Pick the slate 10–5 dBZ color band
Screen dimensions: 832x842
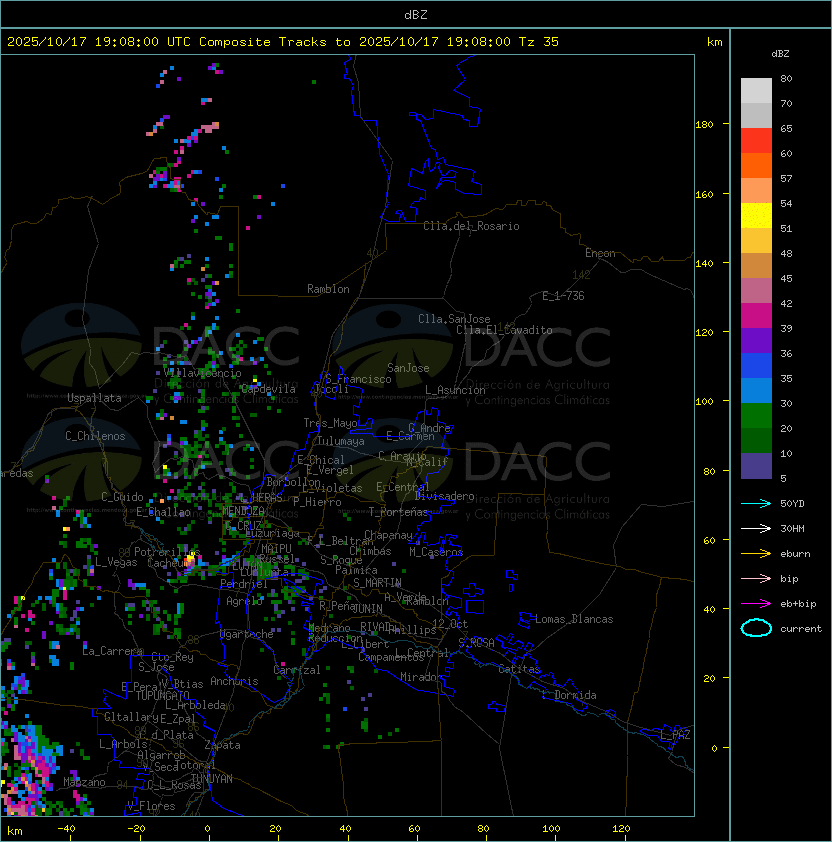click(756, 466)
